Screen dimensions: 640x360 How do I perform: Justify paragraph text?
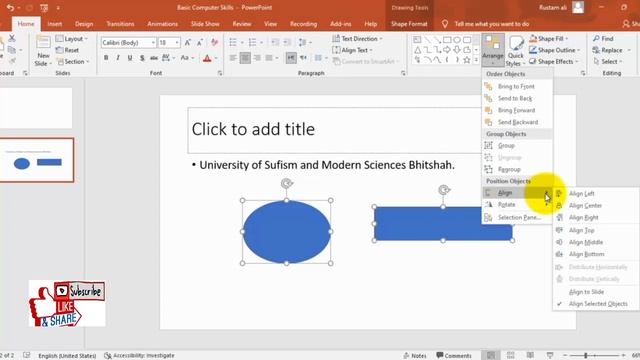click(269, 58)
